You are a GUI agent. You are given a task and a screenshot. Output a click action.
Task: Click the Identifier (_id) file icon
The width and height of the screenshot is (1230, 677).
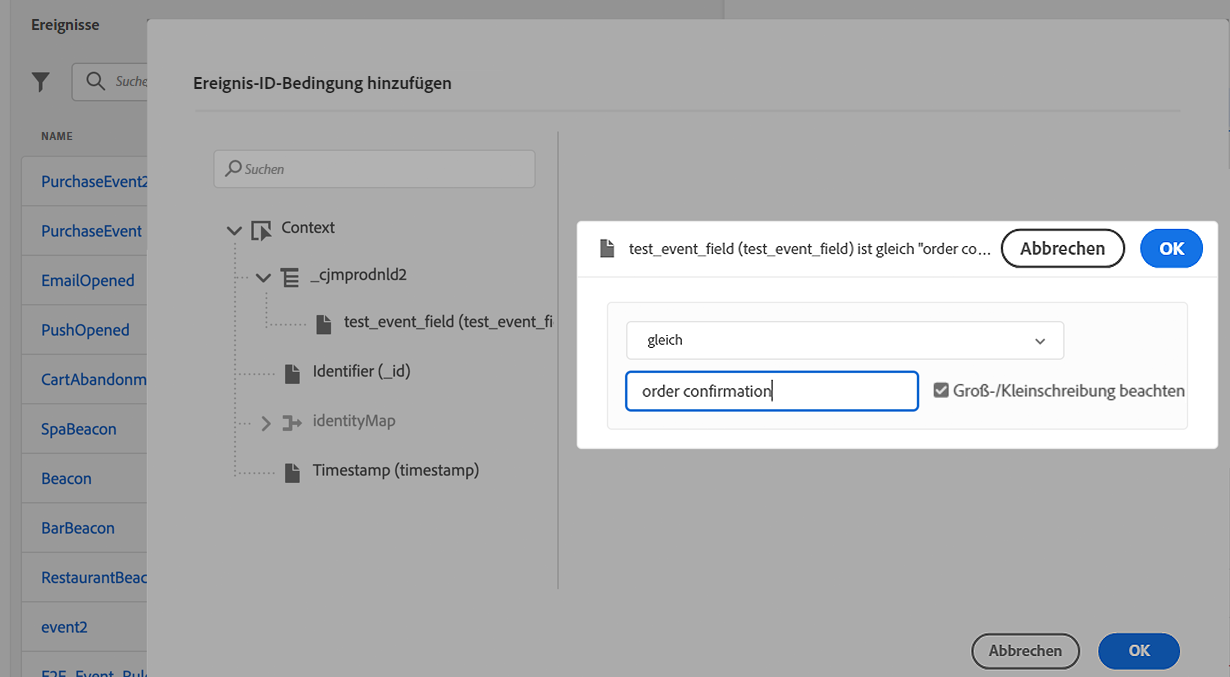[292, 373]
